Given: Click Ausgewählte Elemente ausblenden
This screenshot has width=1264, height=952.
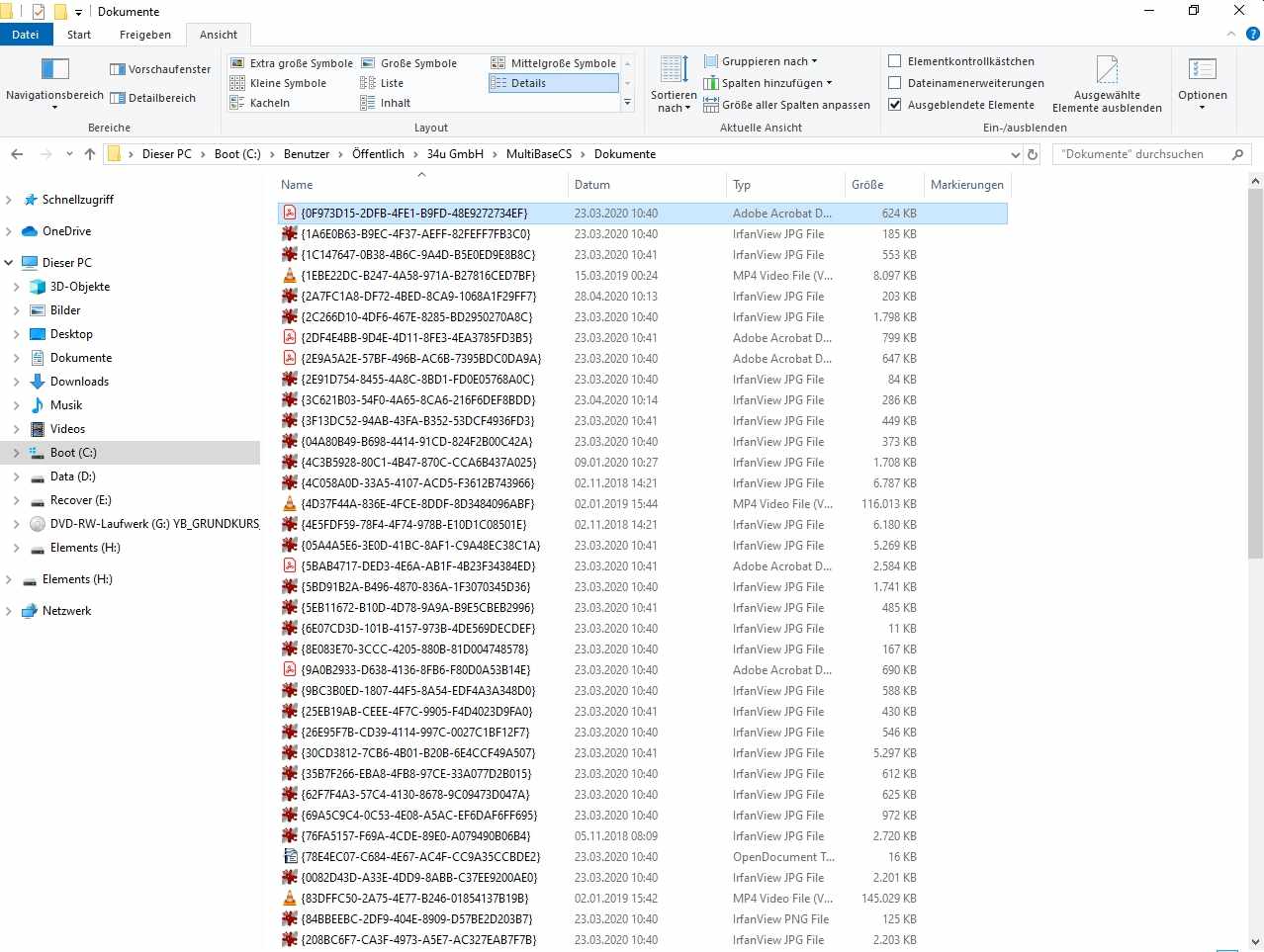Looking at the screenshot, I should point(1107,84).
